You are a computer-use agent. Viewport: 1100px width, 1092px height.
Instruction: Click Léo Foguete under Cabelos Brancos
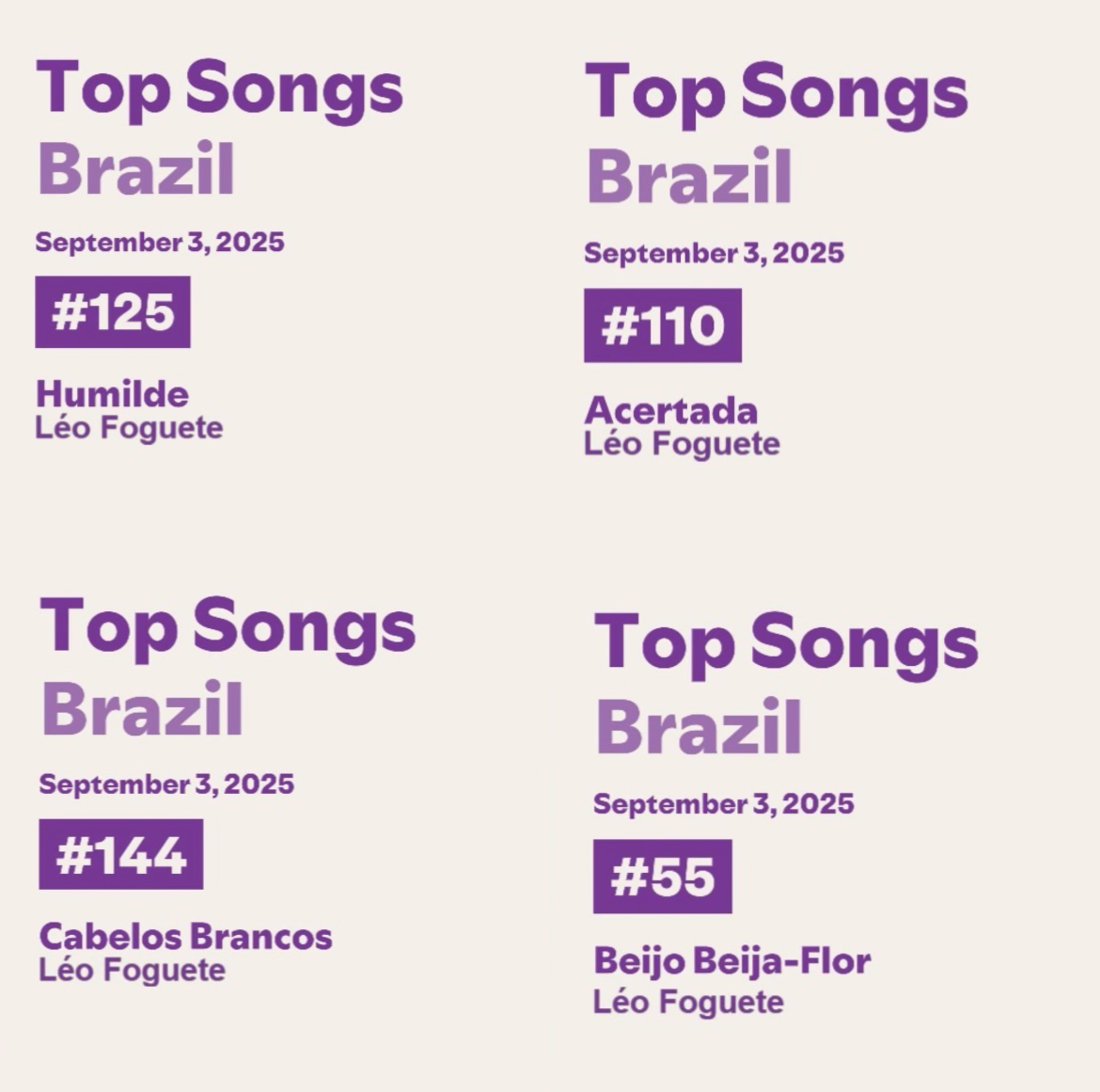click(132, 970)
